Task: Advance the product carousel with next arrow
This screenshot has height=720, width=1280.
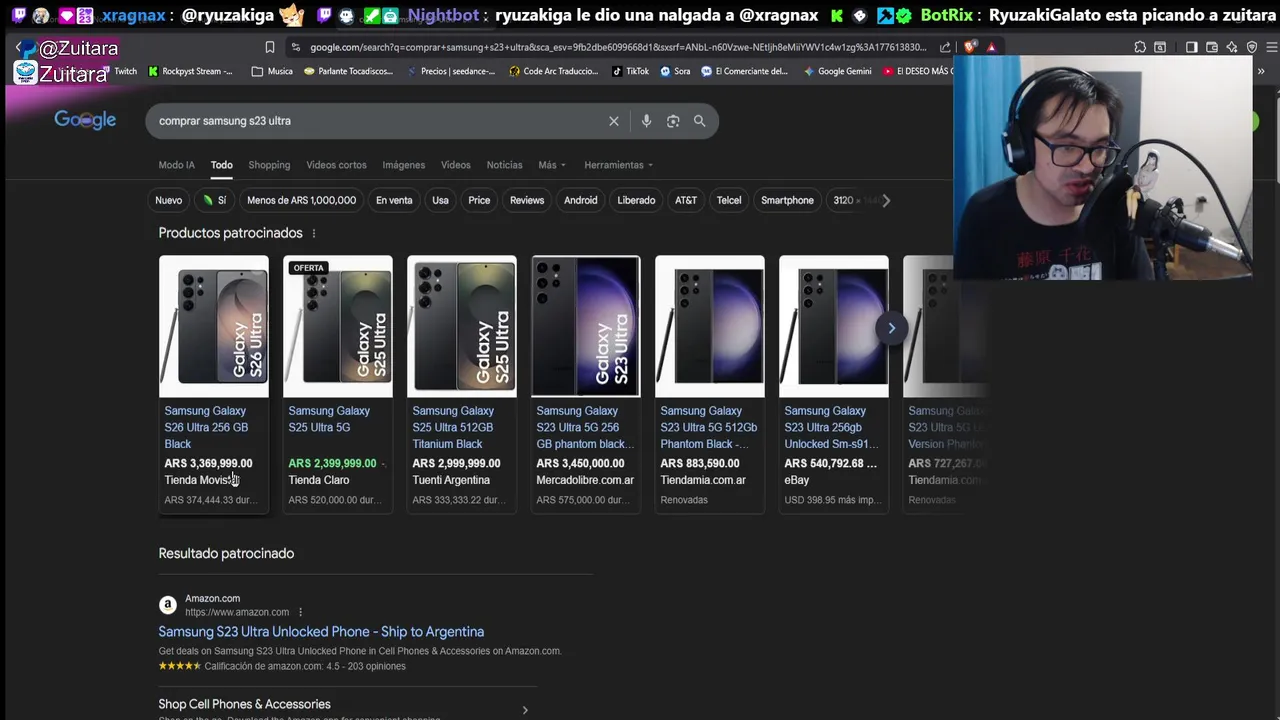Action: tap(891, 328)
